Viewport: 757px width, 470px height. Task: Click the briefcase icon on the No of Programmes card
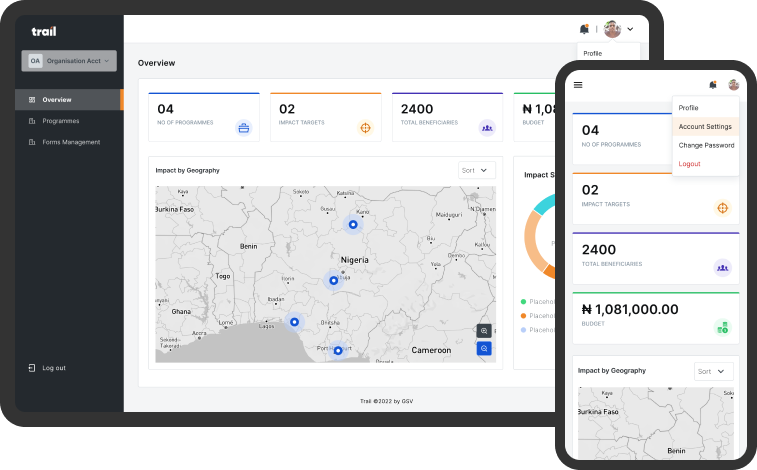243,127
